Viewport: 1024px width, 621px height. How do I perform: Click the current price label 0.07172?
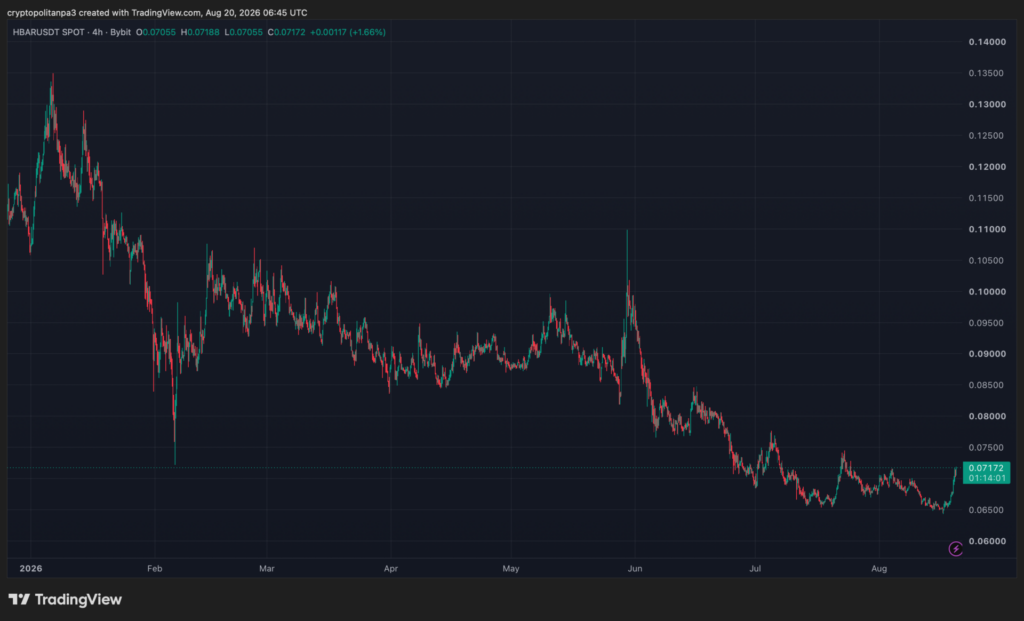click(986, 468)
